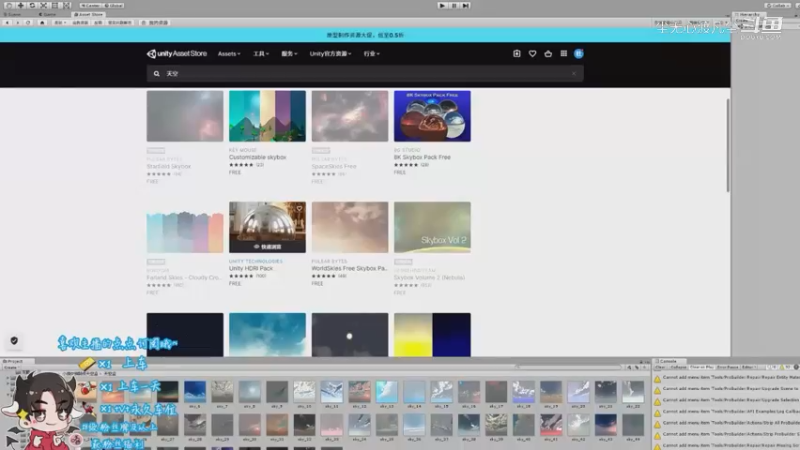This screenshot has width=800, height=450.
Task: Focus the Asset Store search field
Action: coord(365,73)
